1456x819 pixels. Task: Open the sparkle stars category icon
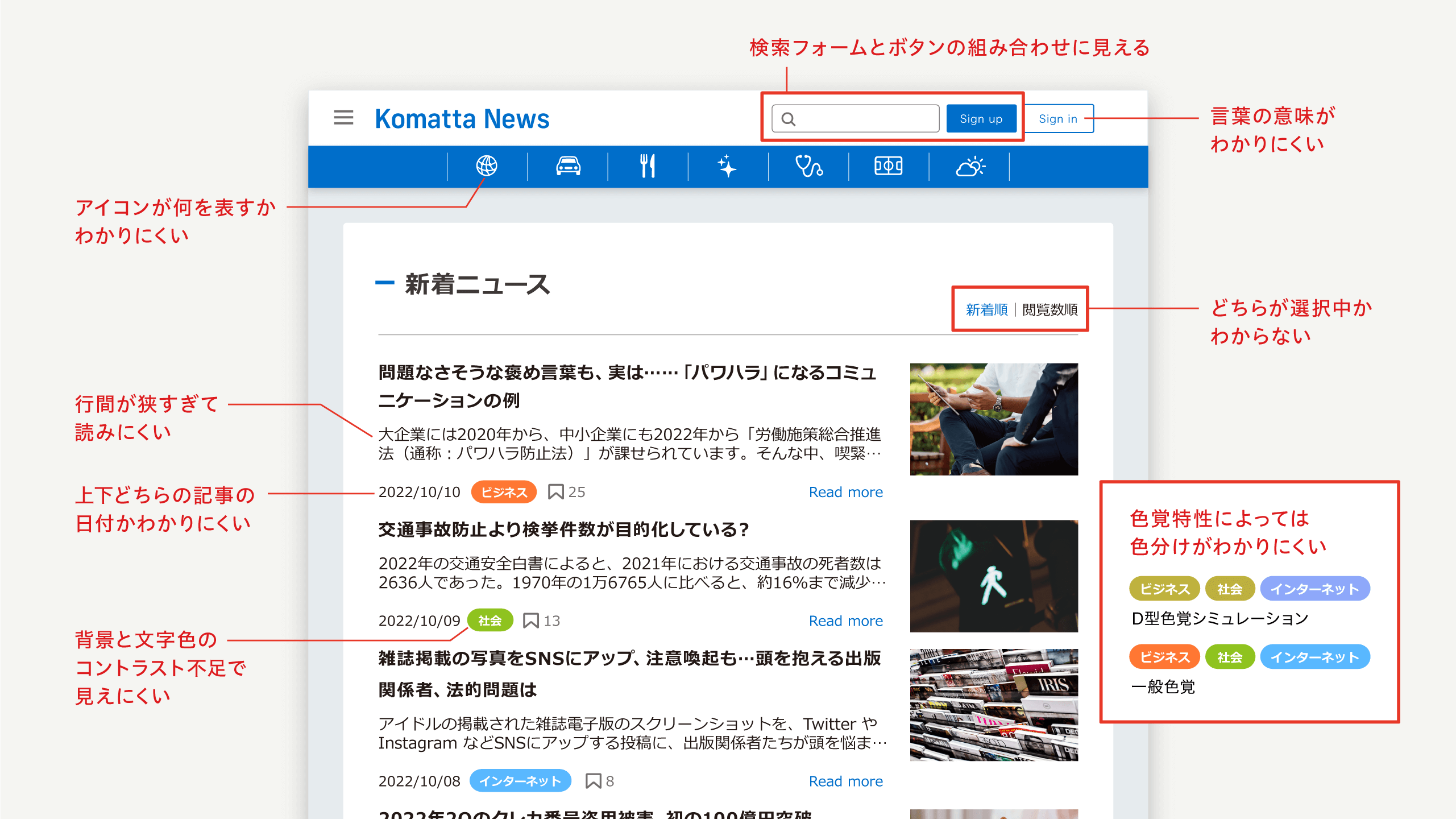click(x=727, y=166)
